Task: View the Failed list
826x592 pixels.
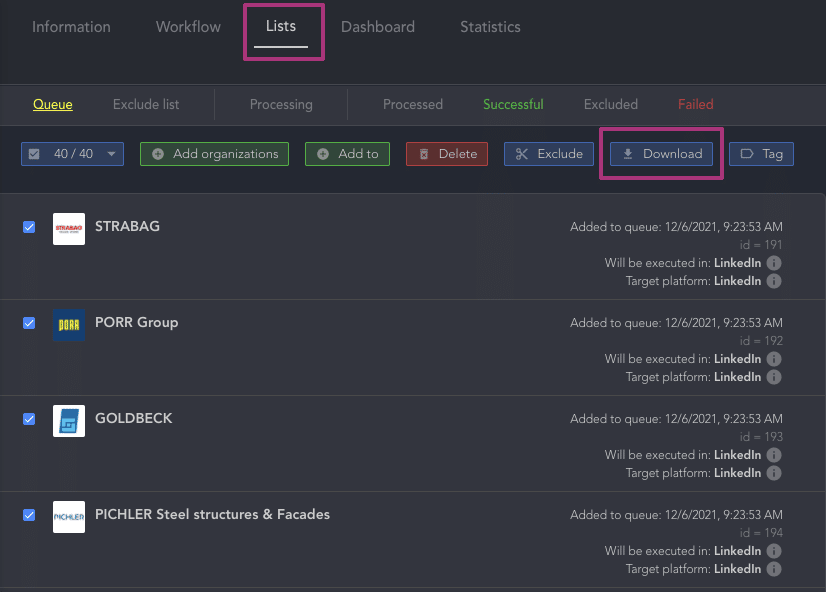Action: (695, 104)
